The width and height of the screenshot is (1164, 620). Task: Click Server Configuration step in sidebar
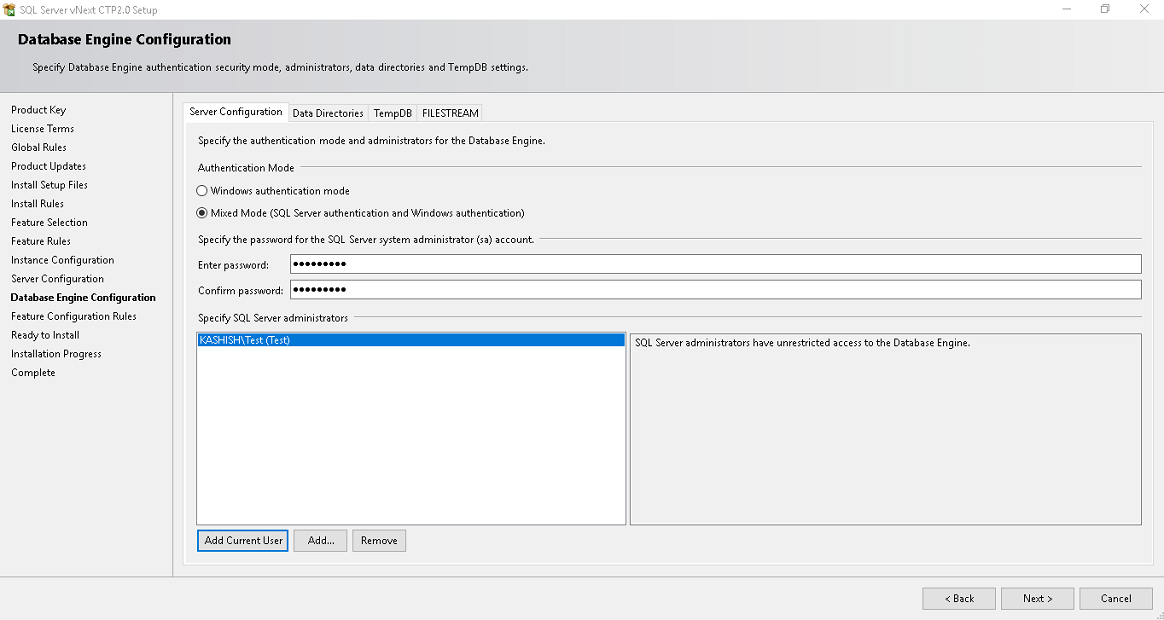coord(57,278)
